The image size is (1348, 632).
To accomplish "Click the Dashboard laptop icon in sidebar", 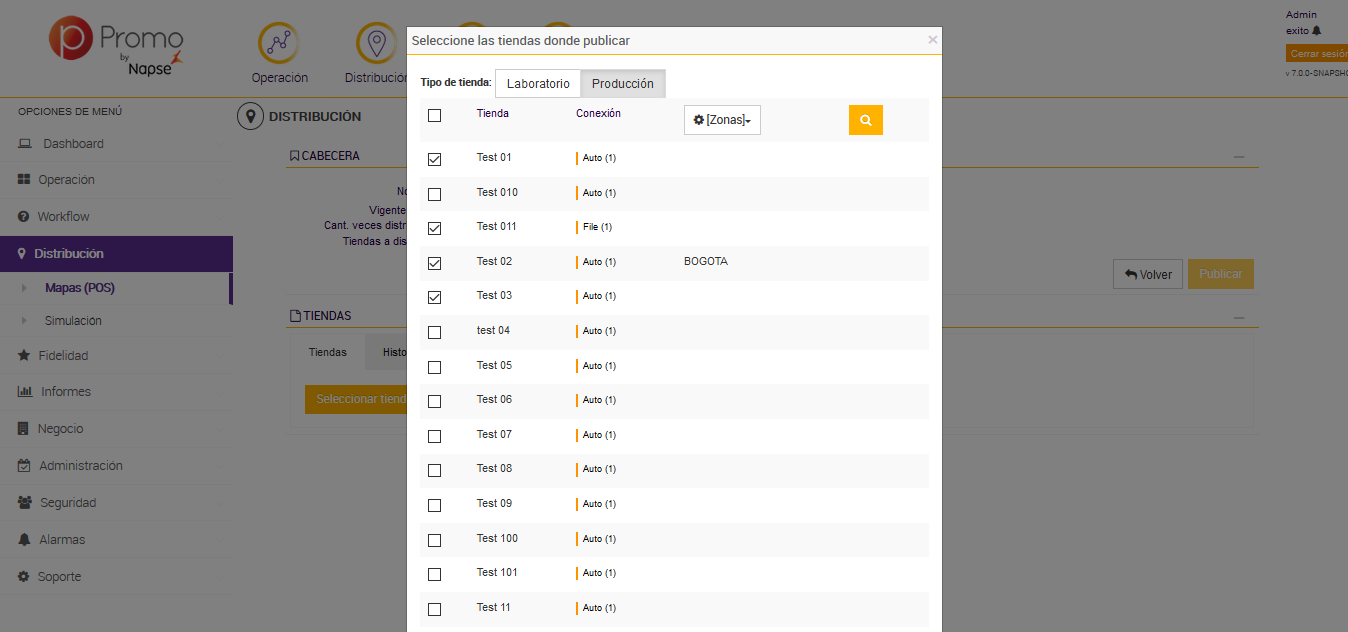I will (25, 144).
